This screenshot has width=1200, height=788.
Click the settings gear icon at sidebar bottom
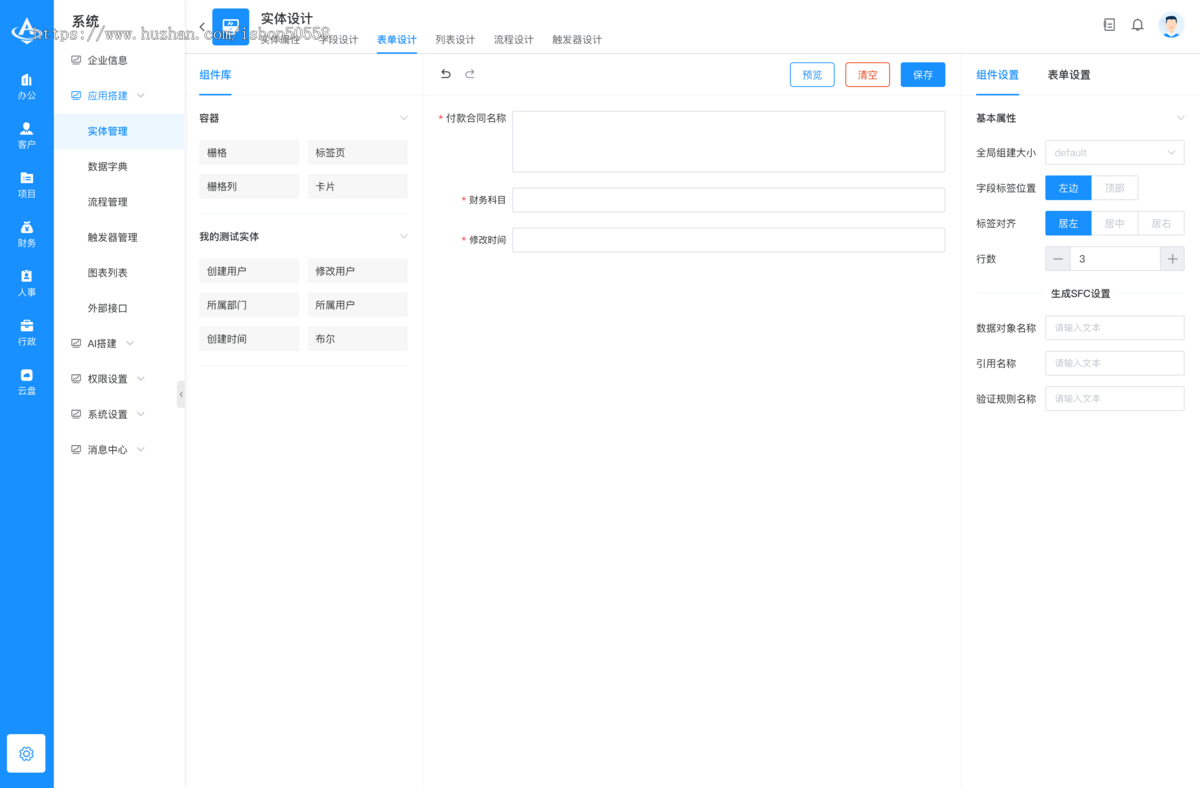coord(27,754)
